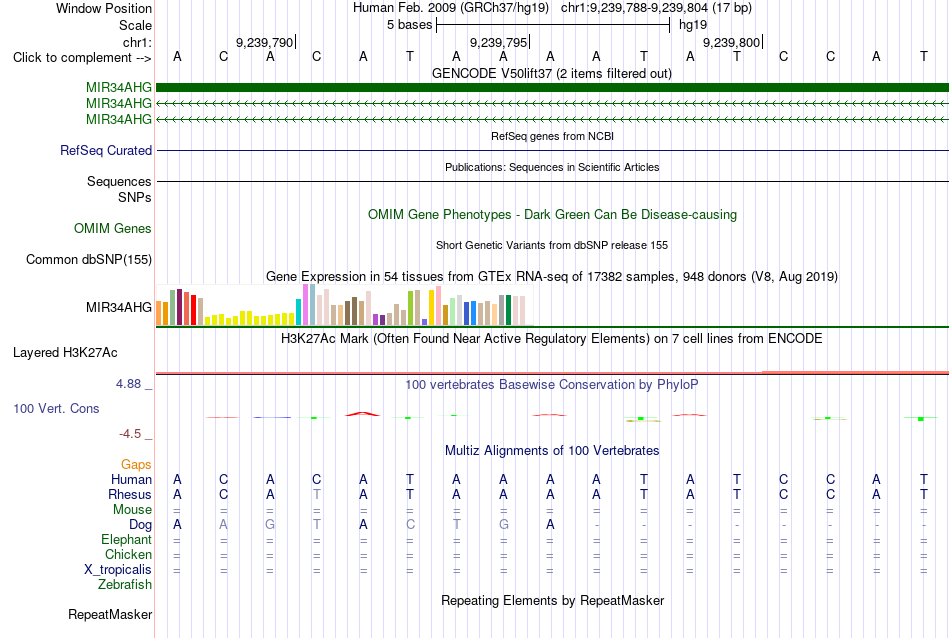
Task: Open 'Short Genetic Variants from dbSNP release 155'
Action: (552, 245)
